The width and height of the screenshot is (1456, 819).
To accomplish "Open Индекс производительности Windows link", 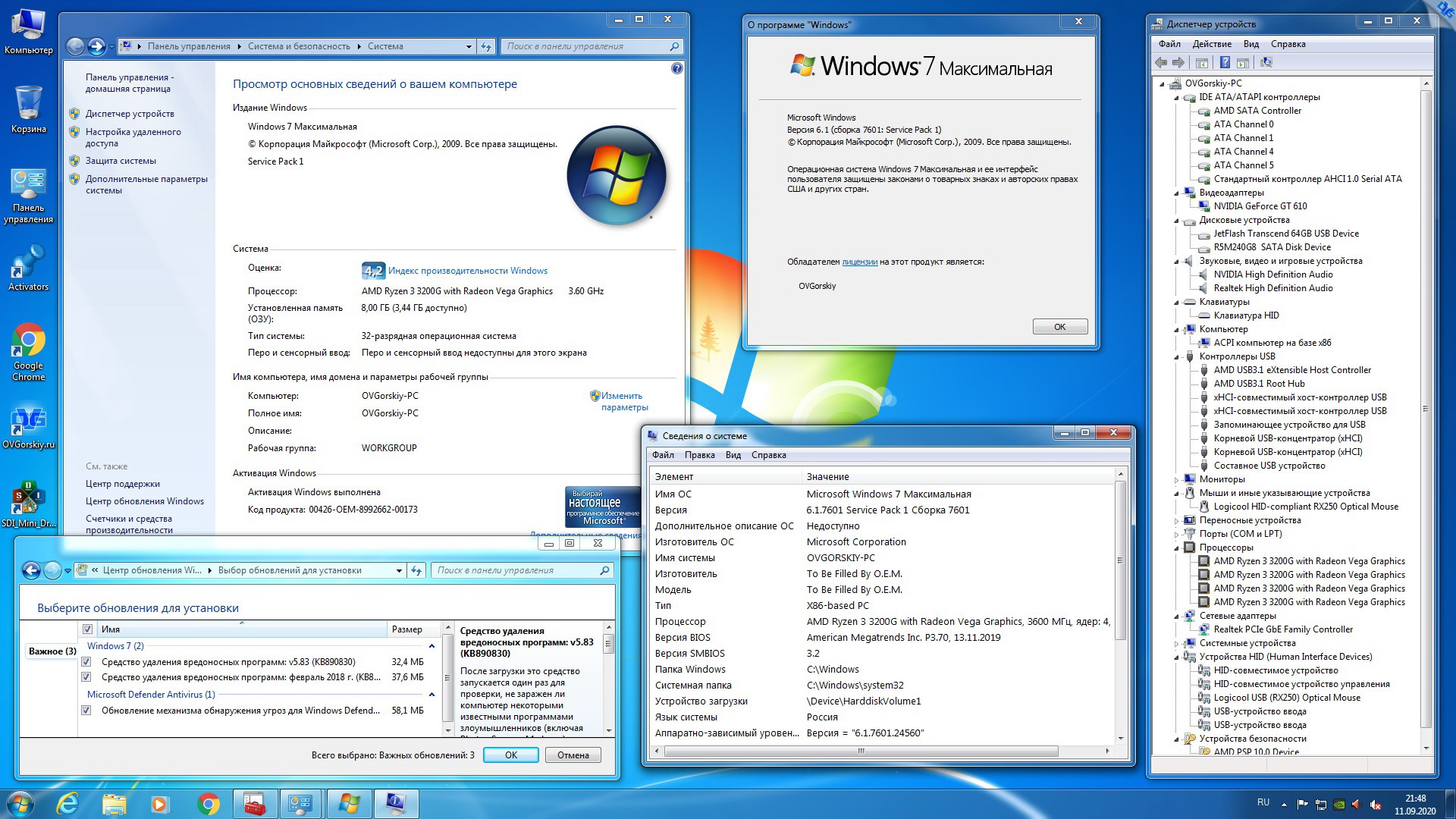I will tap(467, 271).
